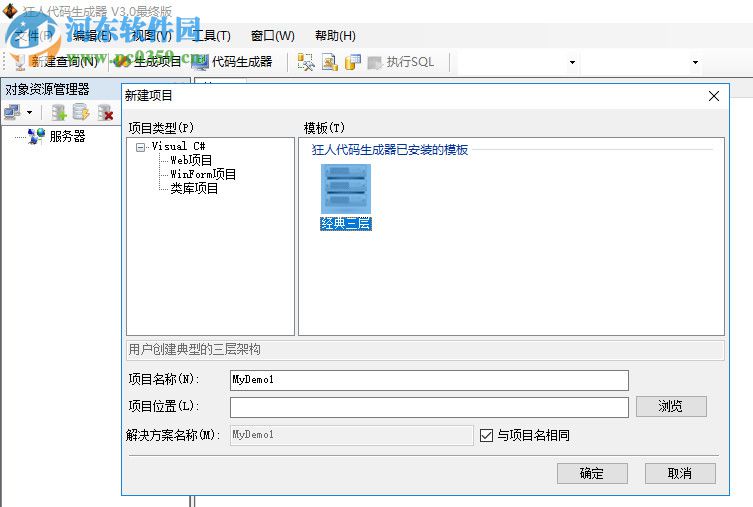Click the database refresh icon with yellow arrow
This screenshot has height=507, width=753.
point(81,112)
